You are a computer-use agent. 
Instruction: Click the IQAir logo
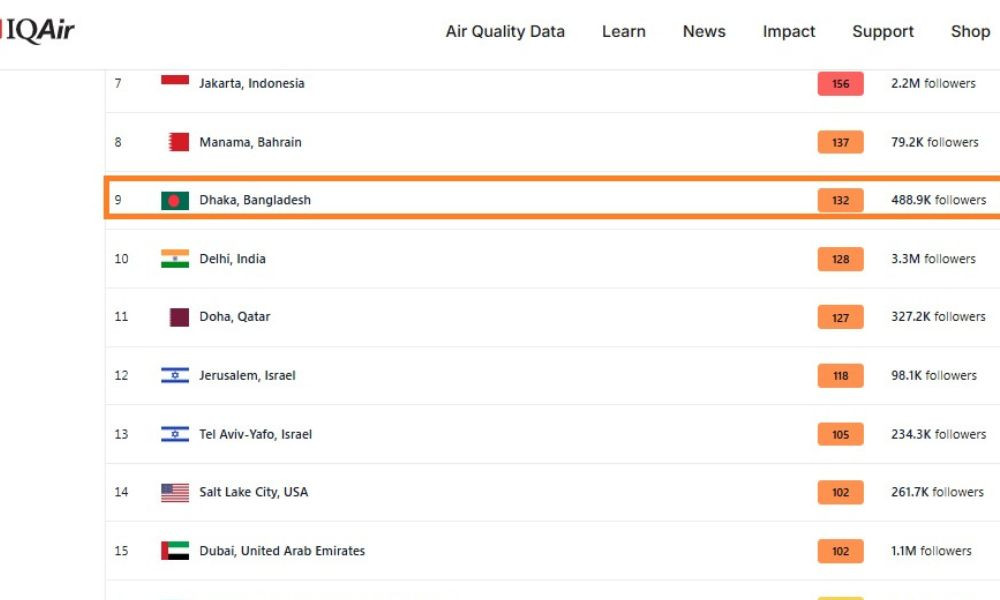37,31
